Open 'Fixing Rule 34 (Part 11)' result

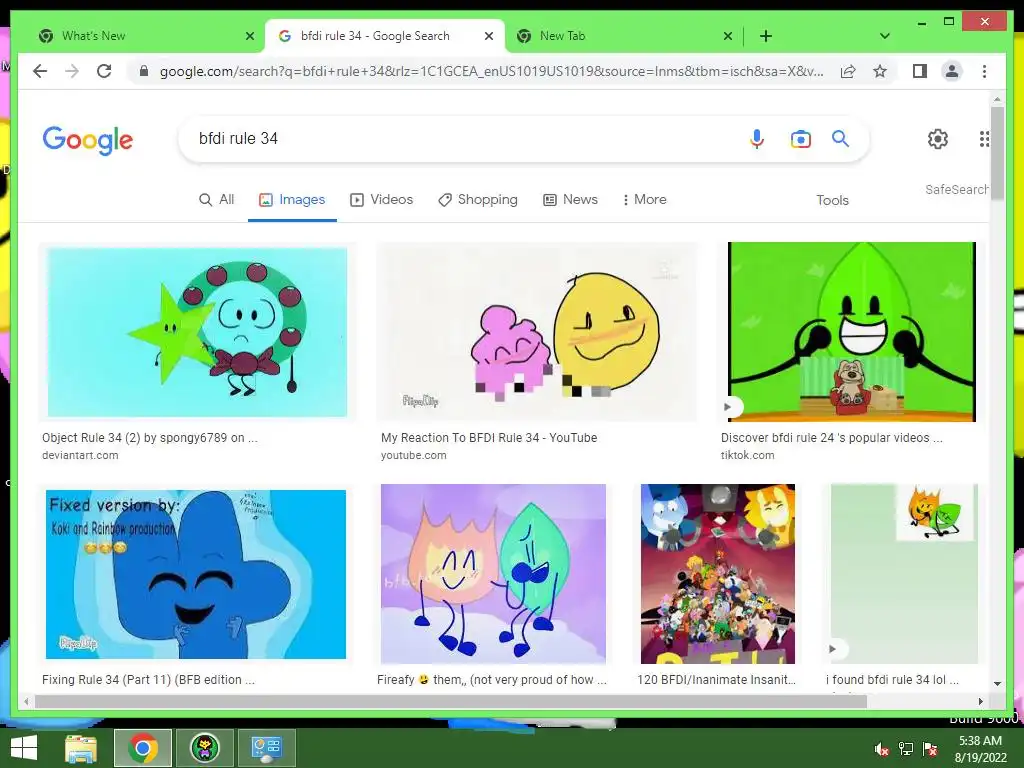tap(148, 679)
